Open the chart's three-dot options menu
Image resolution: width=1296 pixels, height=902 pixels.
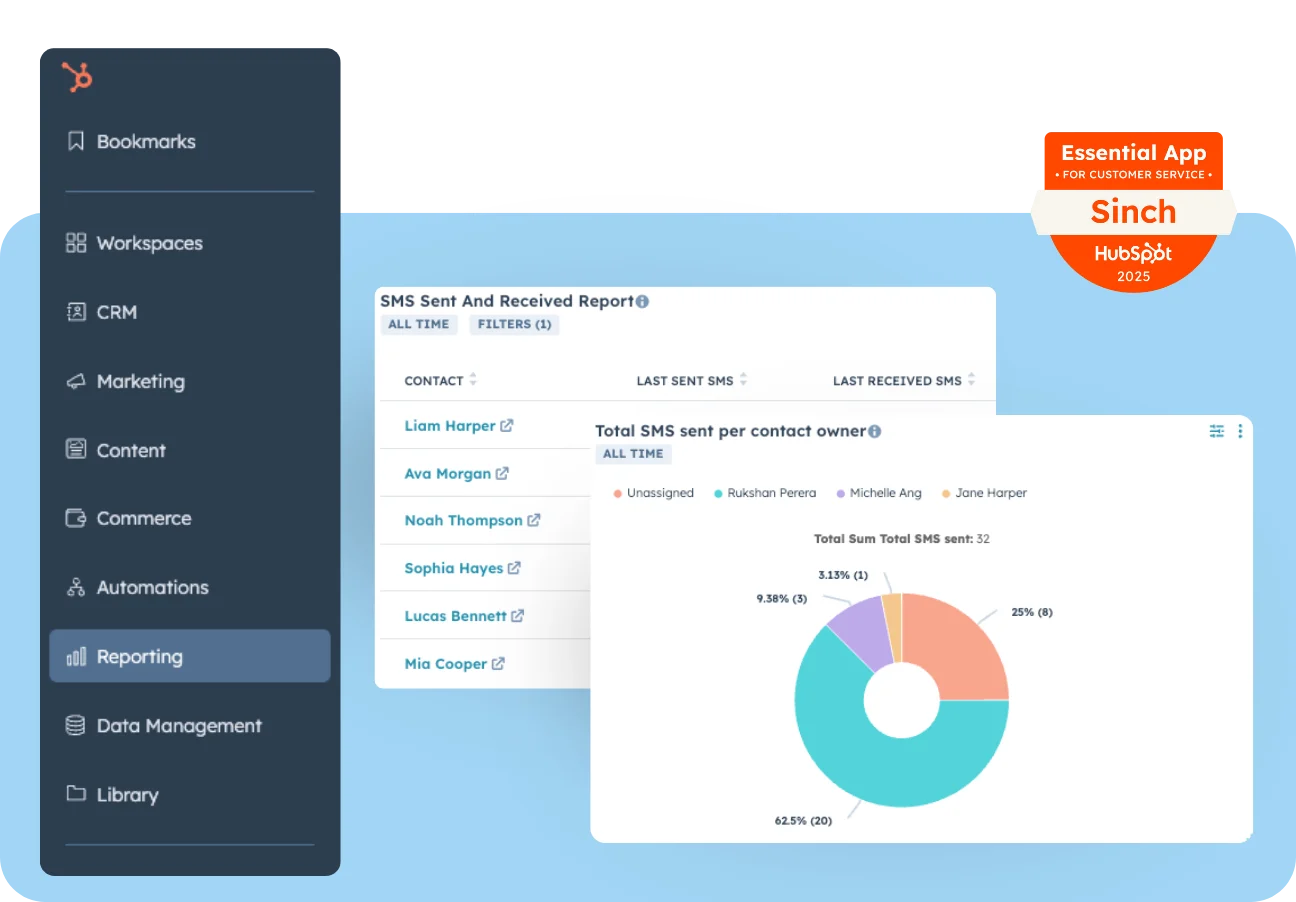click(x=1240, y=431)
